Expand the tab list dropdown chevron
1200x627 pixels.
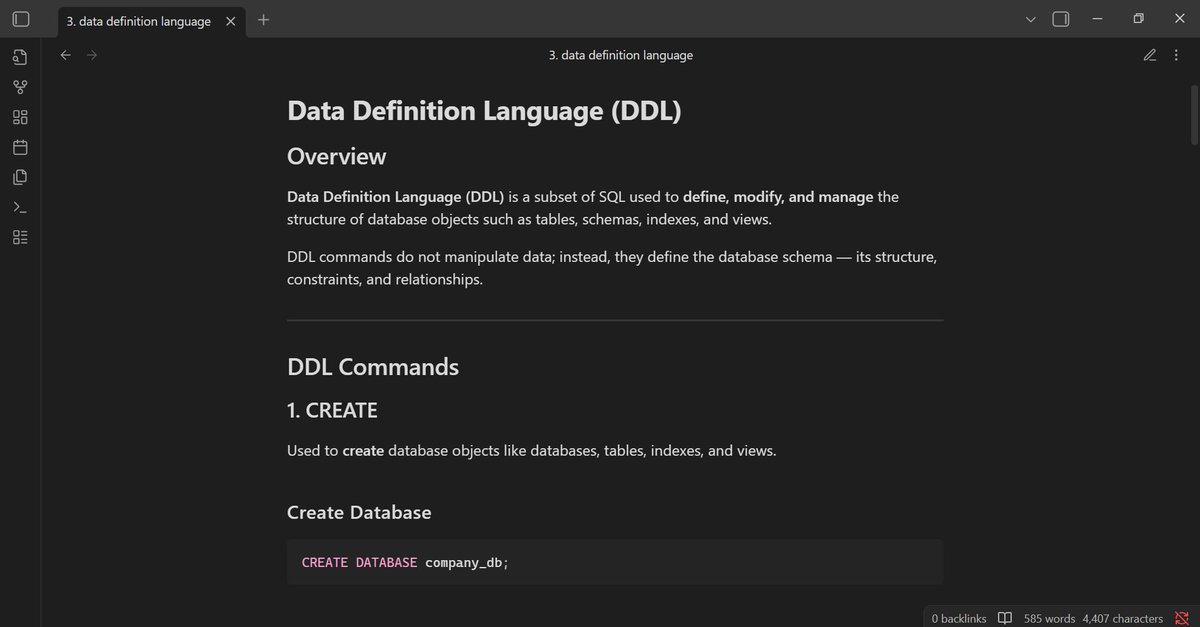coord(1032,19)
